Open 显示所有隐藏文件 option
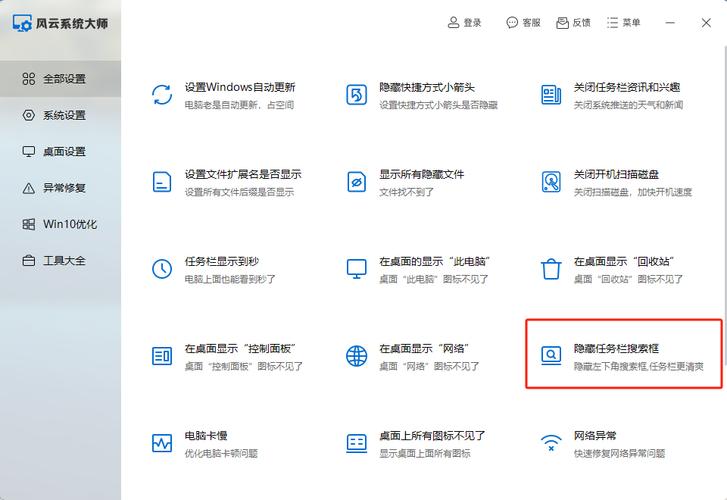 [x=421, y=174]
